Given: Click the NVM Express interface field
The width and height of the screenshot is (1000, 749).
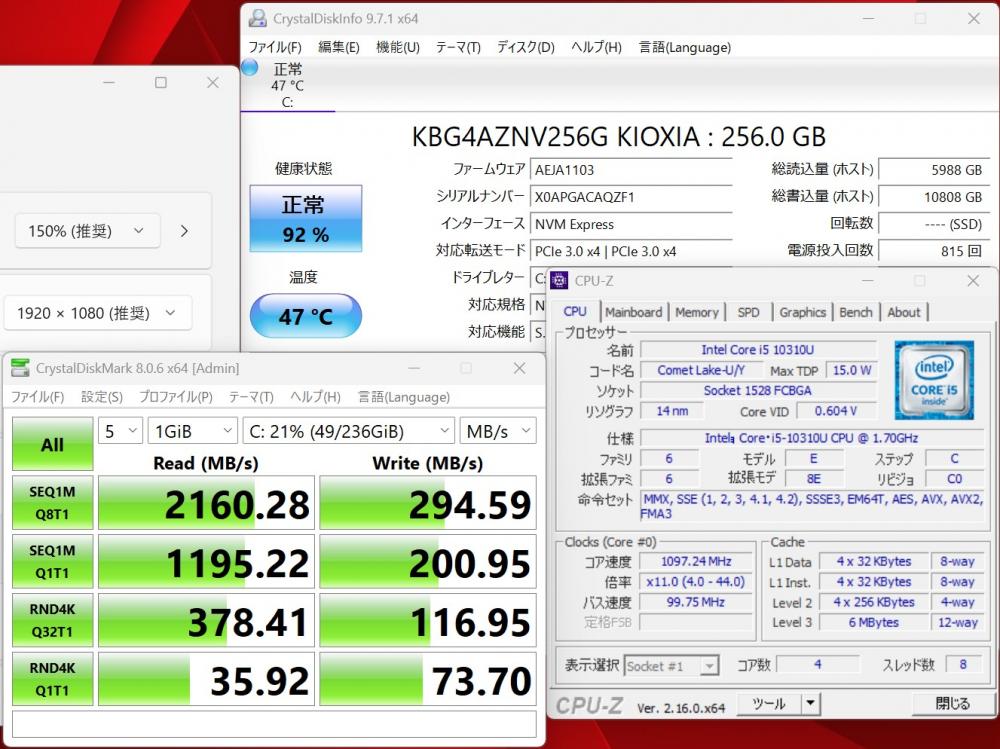Looking at the screenshot, I should pyautogui.click(x=631, y=224).
